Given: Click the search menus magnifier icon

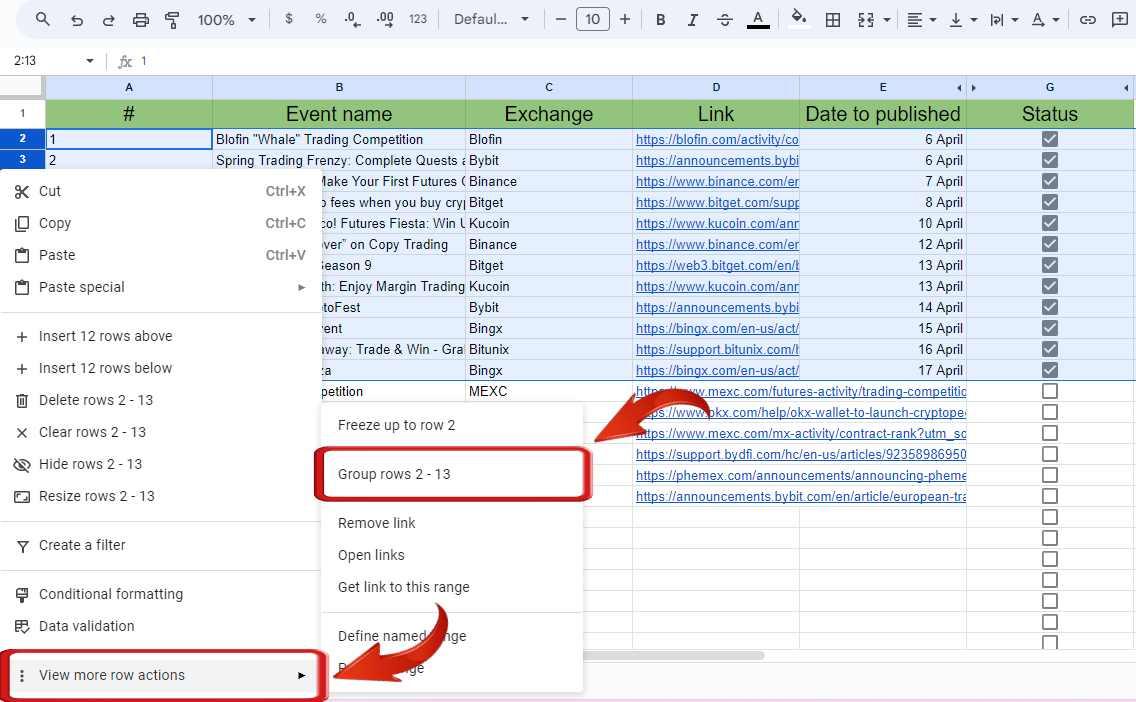Looking at the screenshot, I should click(43, 19).
